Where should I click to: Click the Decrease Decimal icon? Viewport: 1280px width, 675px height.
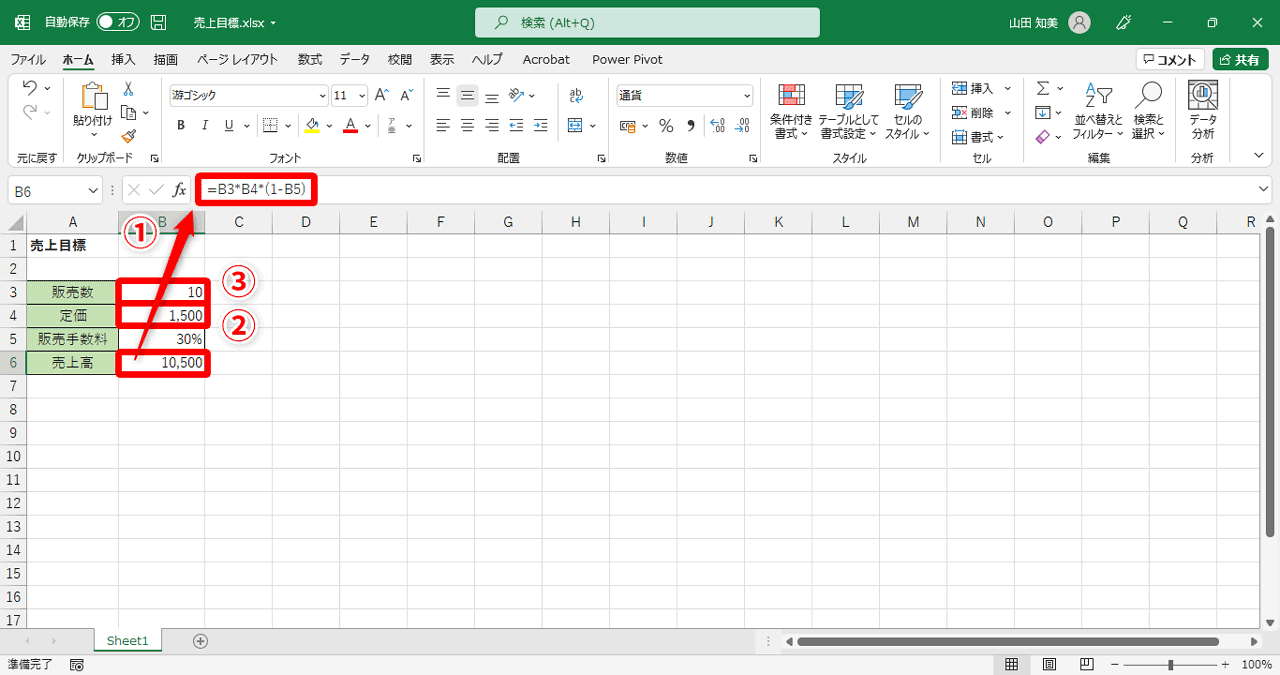742,126
